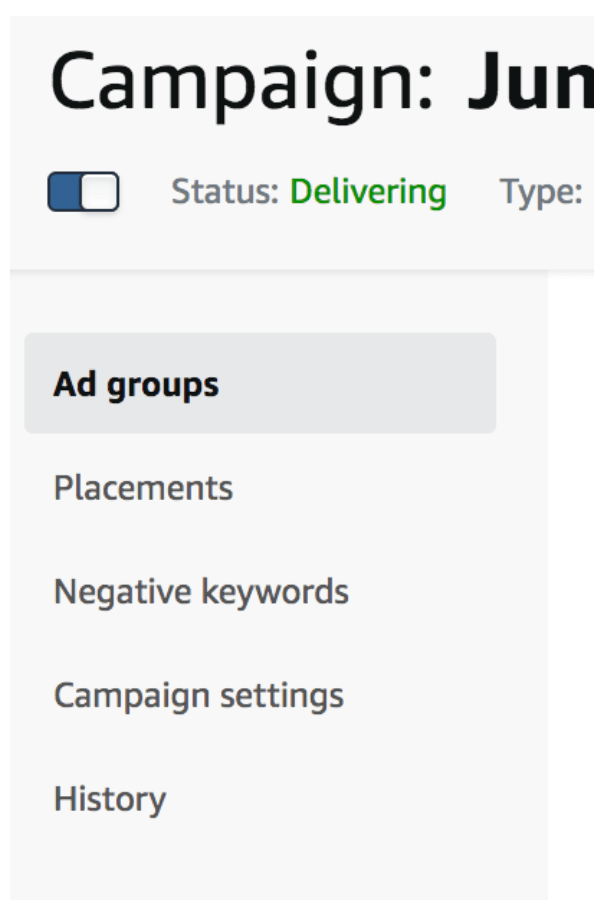Click the word keywords in the sidebar
The image size is (610, 910).
pyautogui.click(x=275, y=592)
